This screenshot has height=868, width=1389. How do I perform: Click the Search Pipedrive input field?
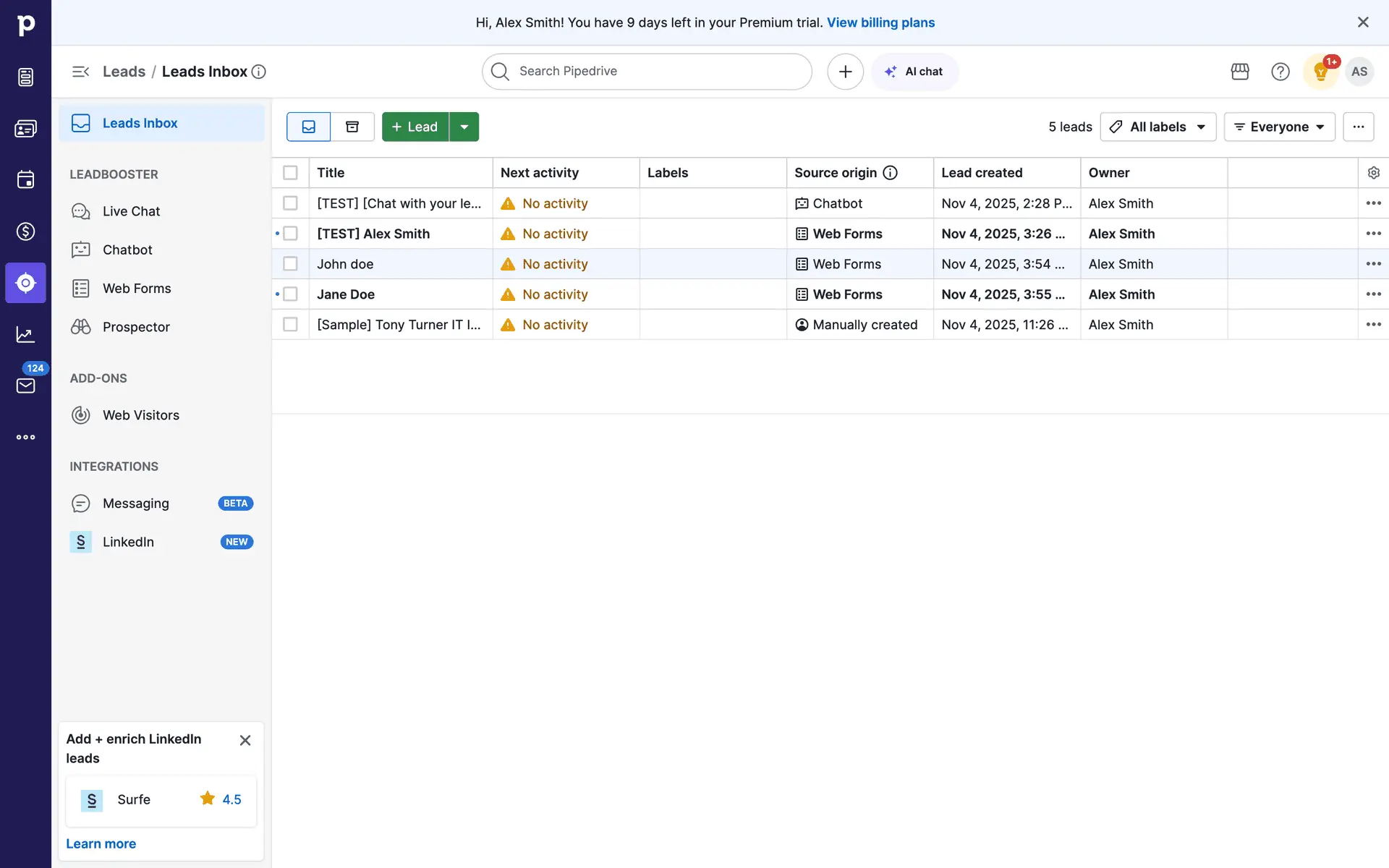(646, 72)
